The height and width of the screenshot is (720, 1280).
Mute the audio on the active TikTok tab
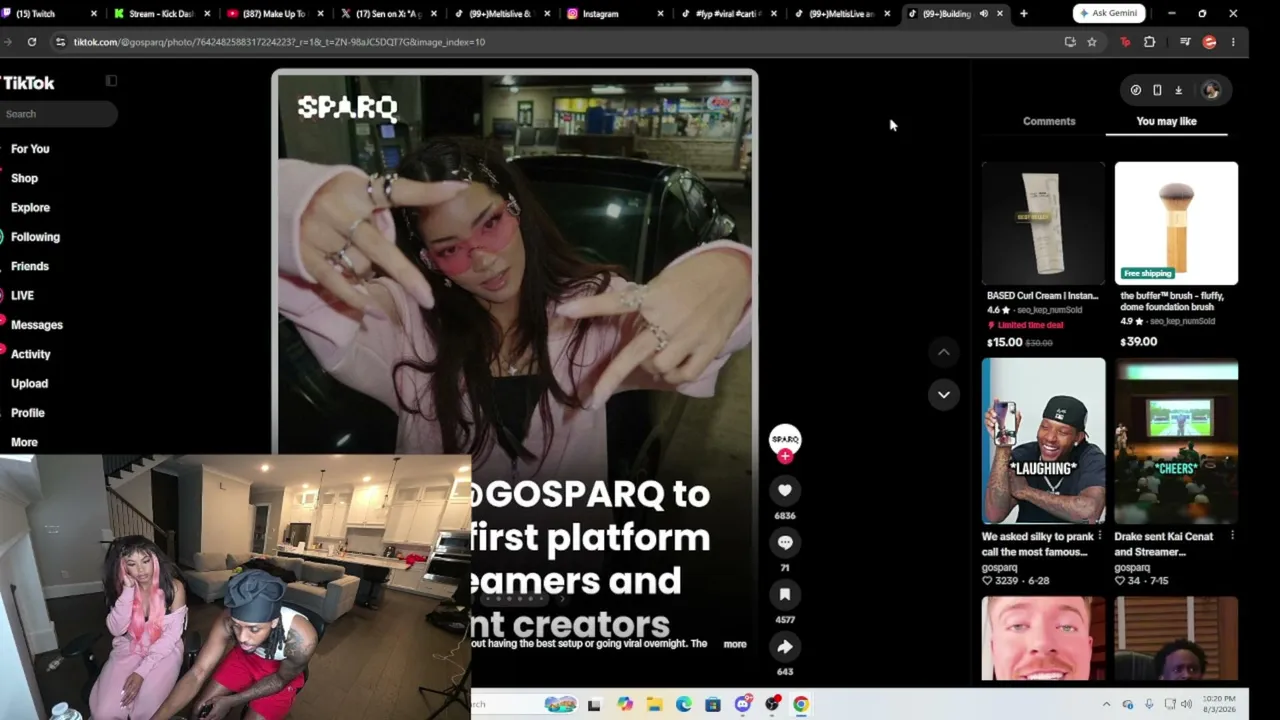[x=984, y=14]
